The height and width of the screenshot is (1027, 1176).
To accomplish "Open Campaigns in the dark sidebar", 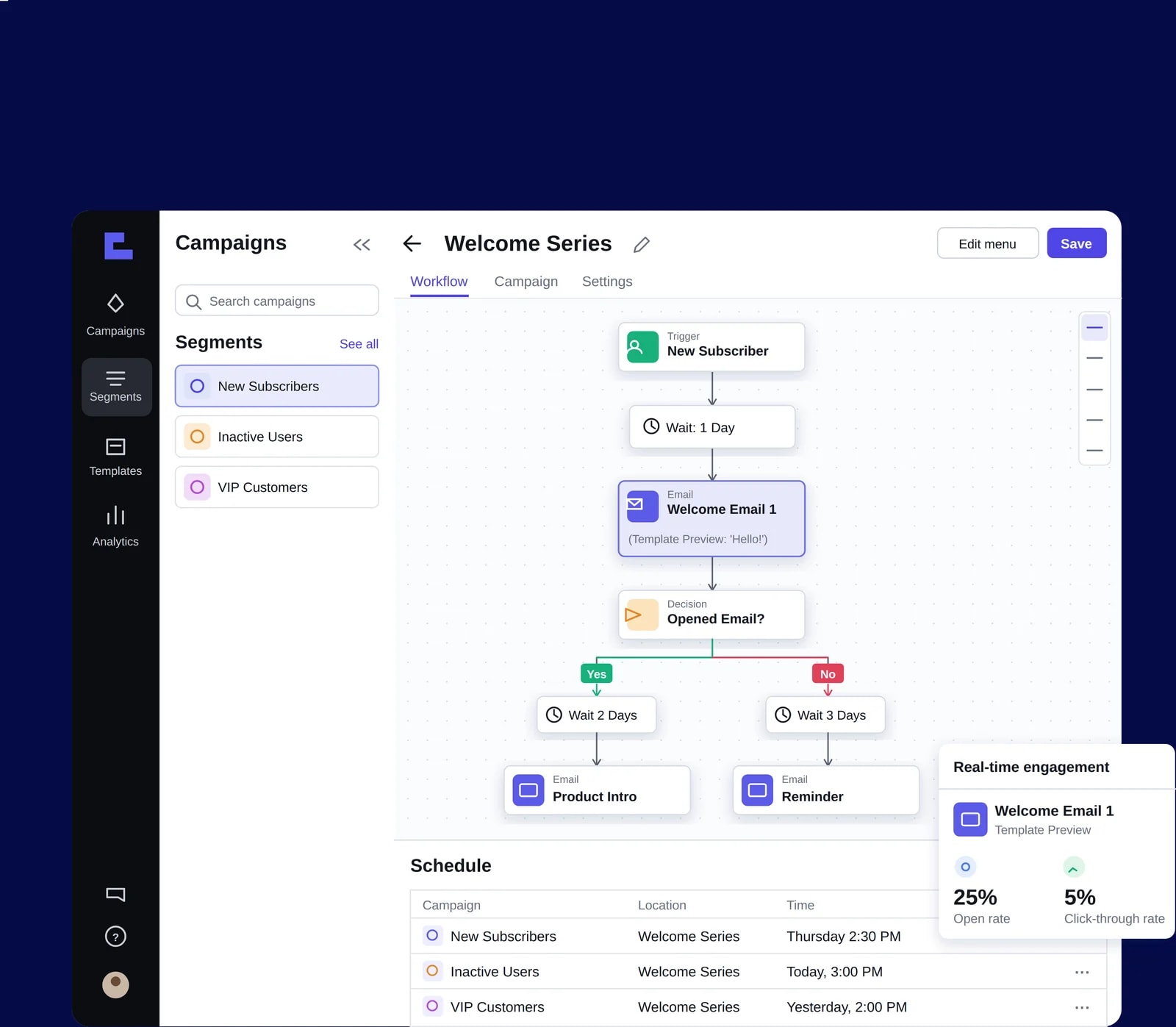I will 115,315.
